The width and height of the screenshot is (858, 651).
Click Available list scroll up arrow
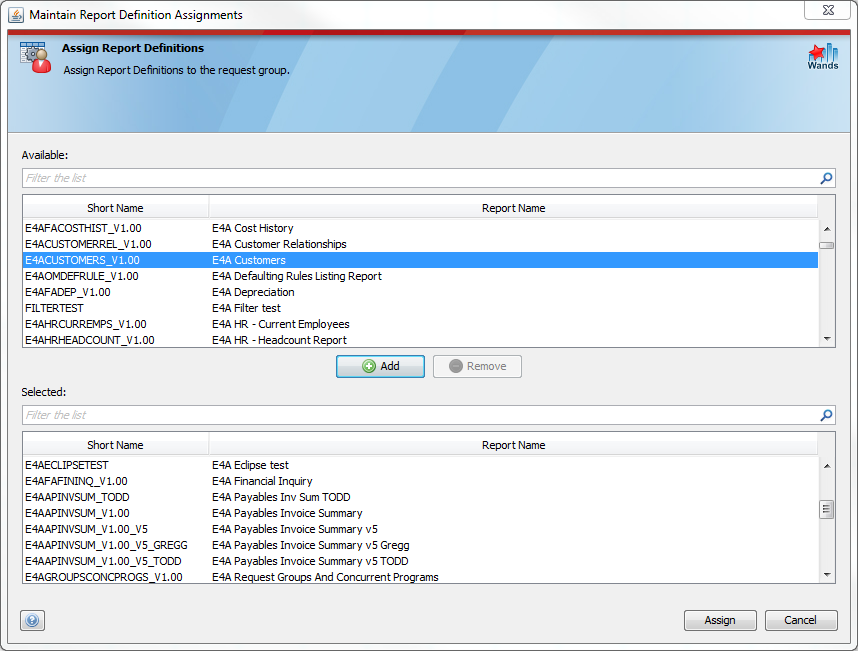[x=827, y=229]
